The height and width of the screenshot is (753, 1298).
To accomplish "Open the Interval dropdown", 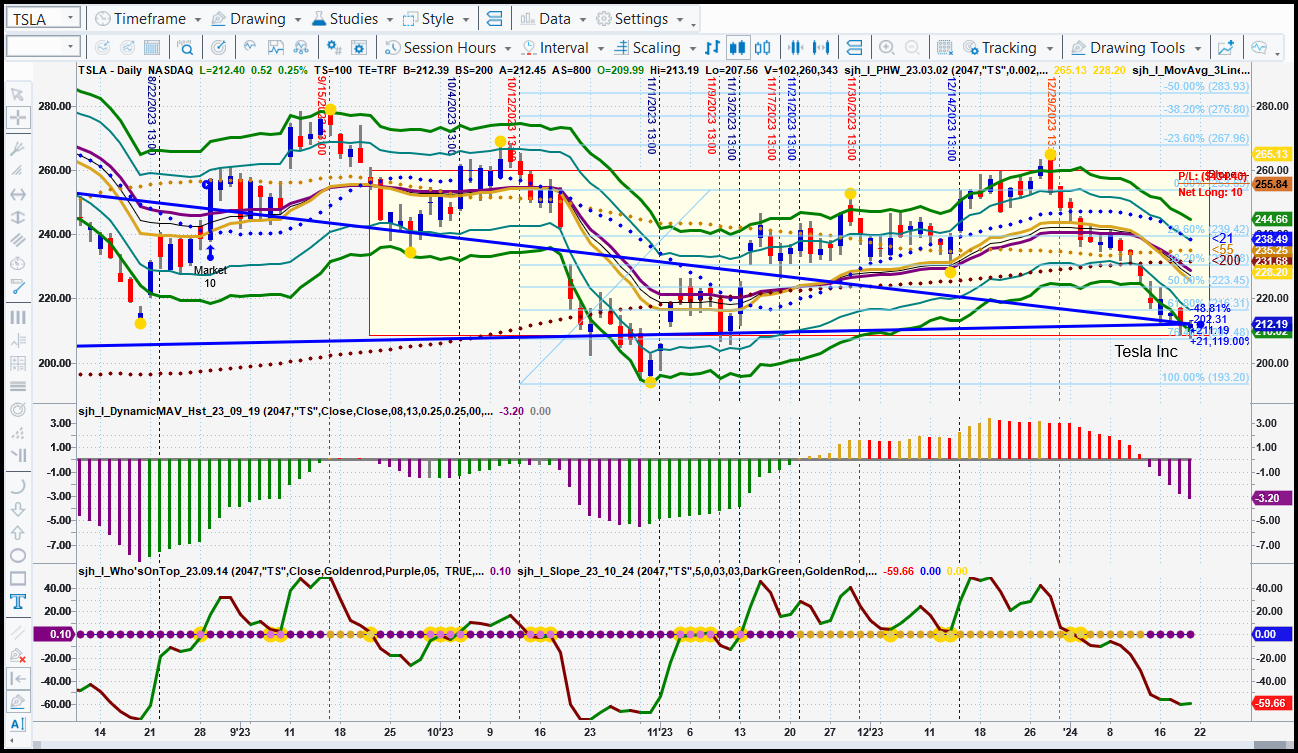I will click(563, 47).
